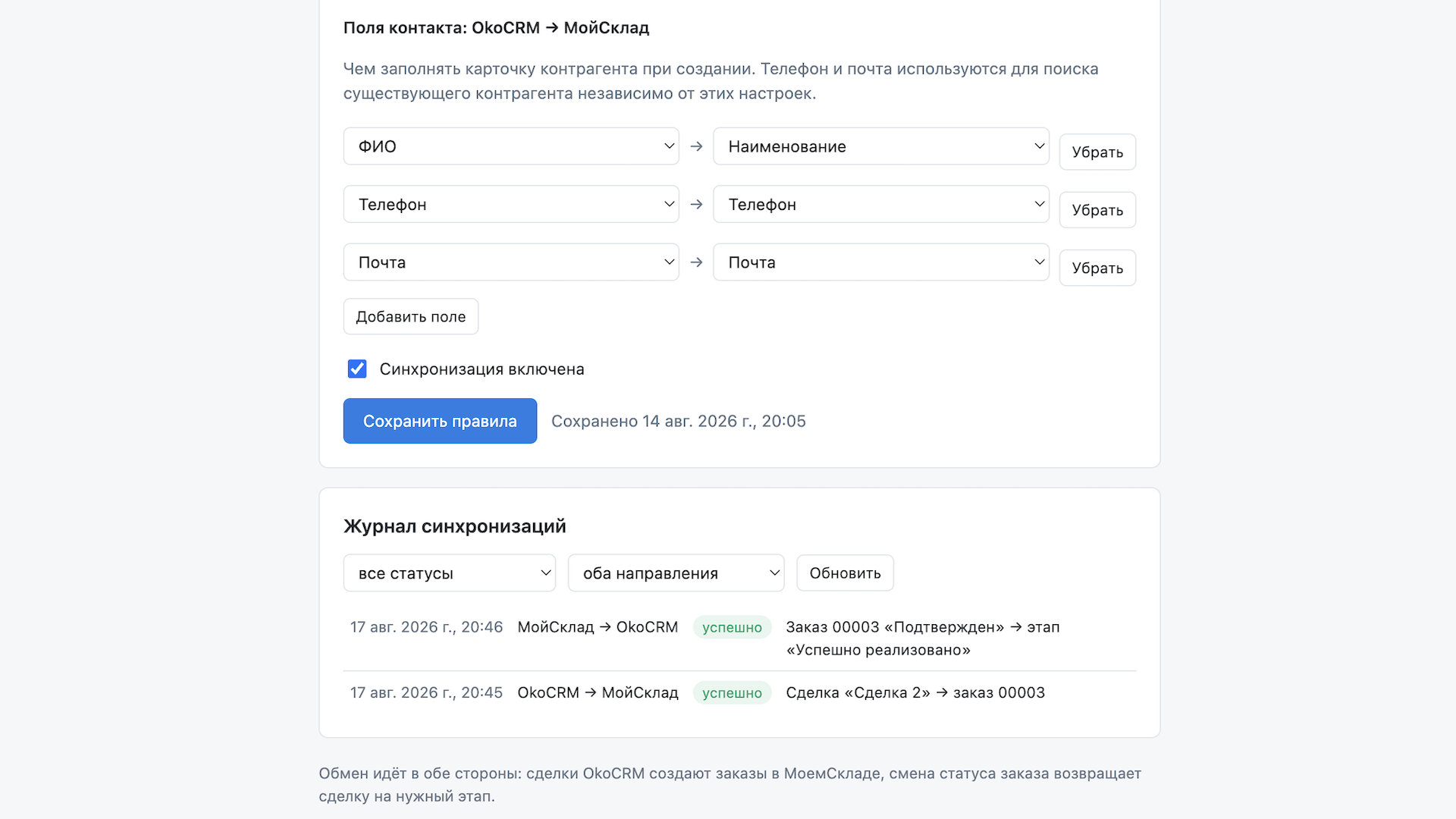This screenshot has height=819, width=1456.
Task: Click the footer note «Обмен идёт в обе стороны»
Action: tap(730, 785)
